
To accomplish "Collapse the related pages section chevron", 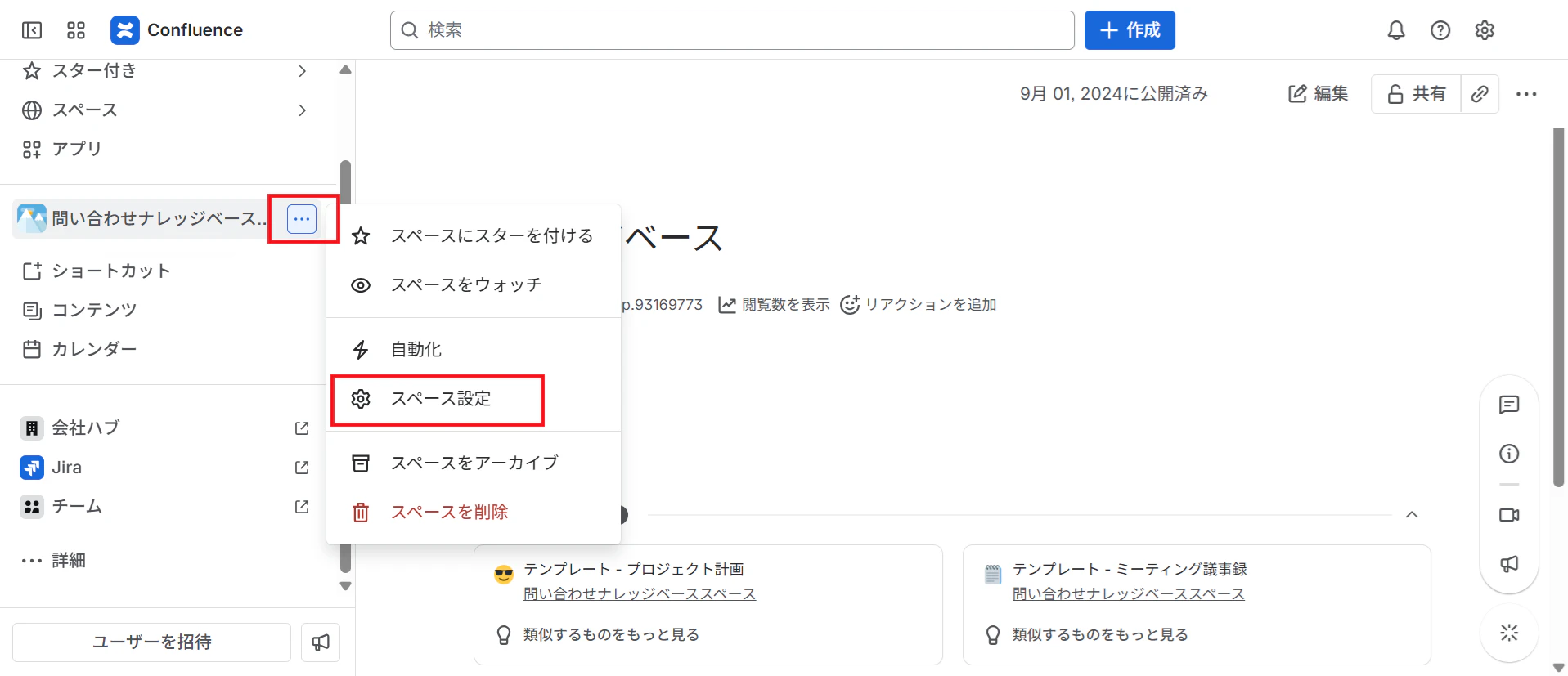I will 1412,515.
